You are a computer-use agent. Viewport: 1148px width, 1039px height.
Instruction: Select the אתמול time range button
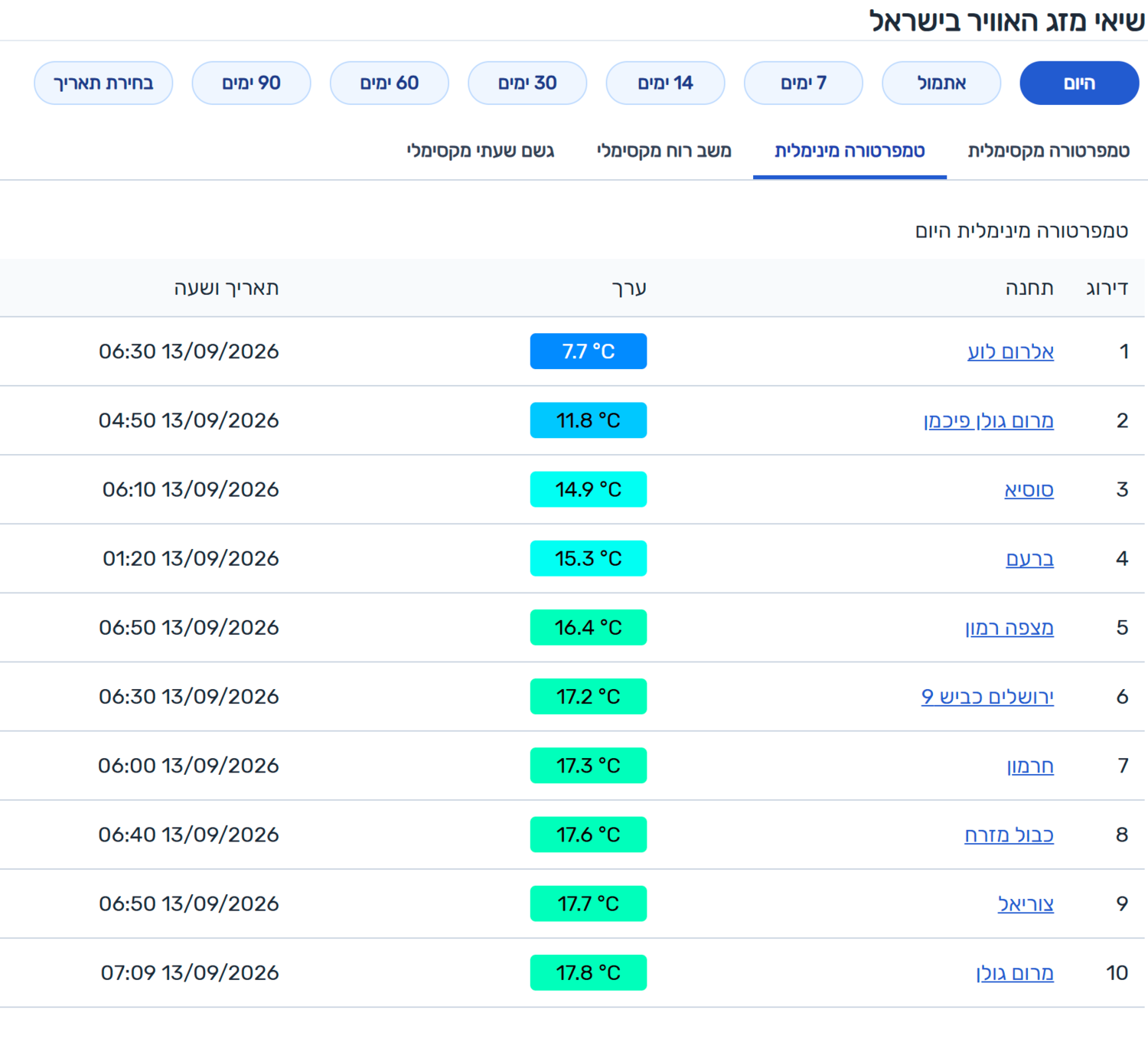click(x=941, y=83)
